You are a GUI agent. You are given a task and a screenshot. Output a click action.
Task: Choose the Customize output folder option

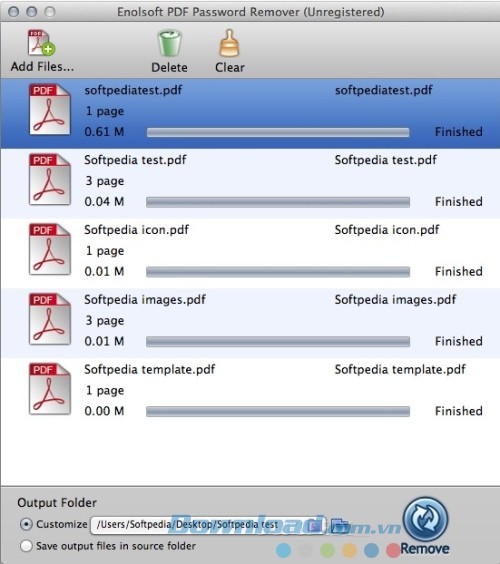[26, 524]
